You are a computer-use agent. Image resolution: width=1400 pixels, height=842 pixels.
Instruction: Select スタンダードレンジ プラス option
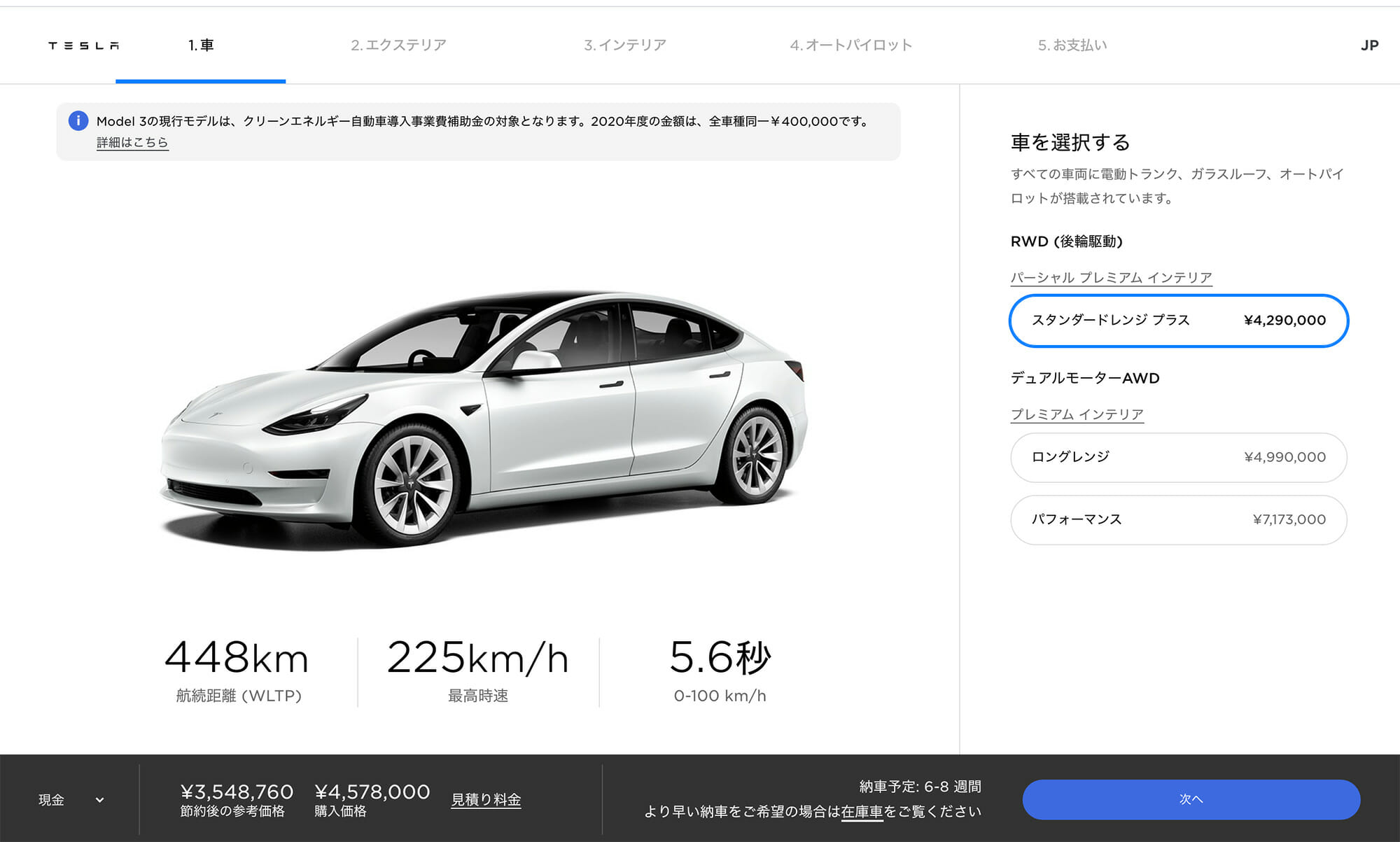click(x=1179, y=321)
